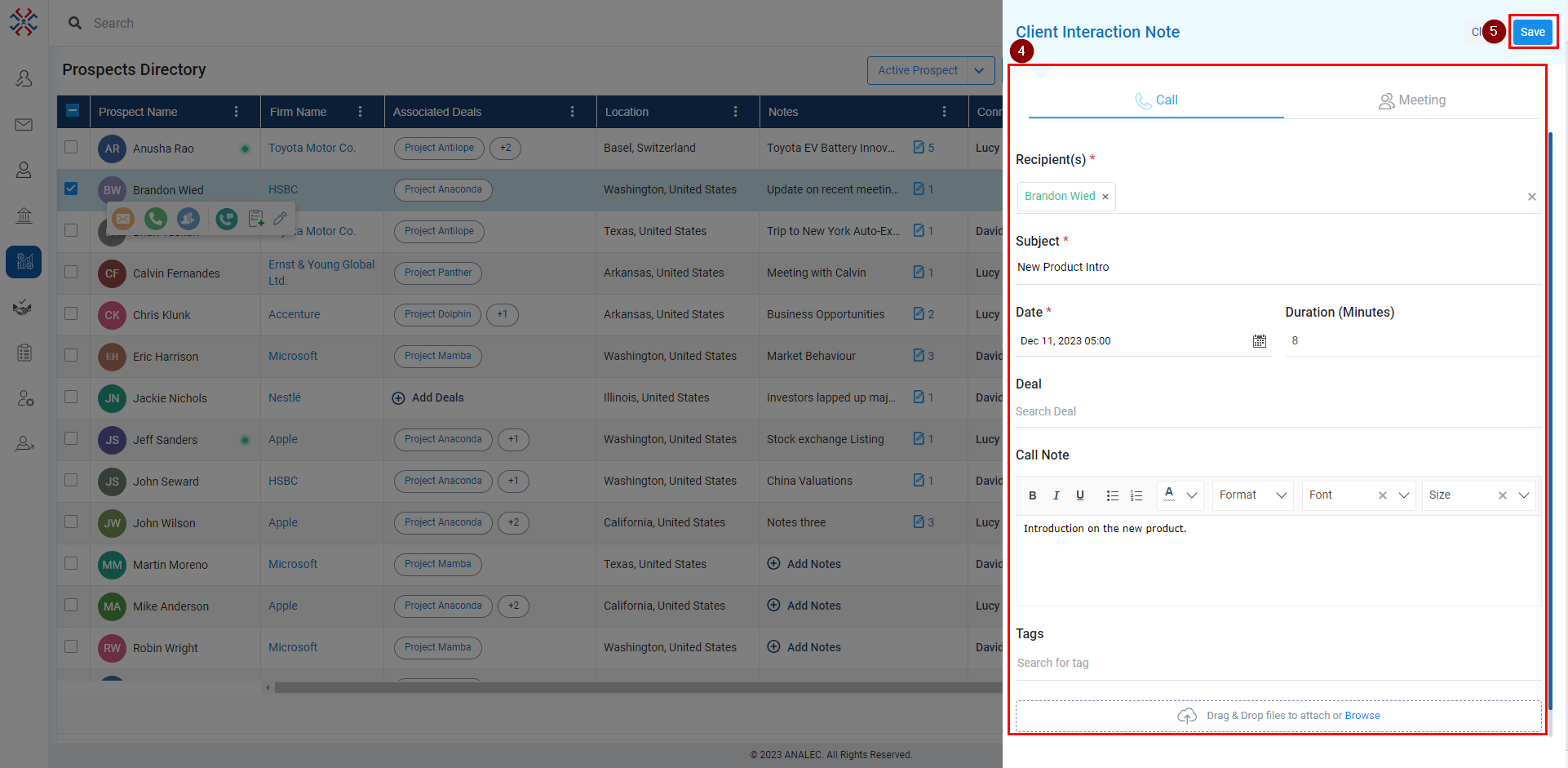Click the Active Prospect filter button
Viewport: 1568px width, 768px height.
pyautogui.click(x=918, y=70)
